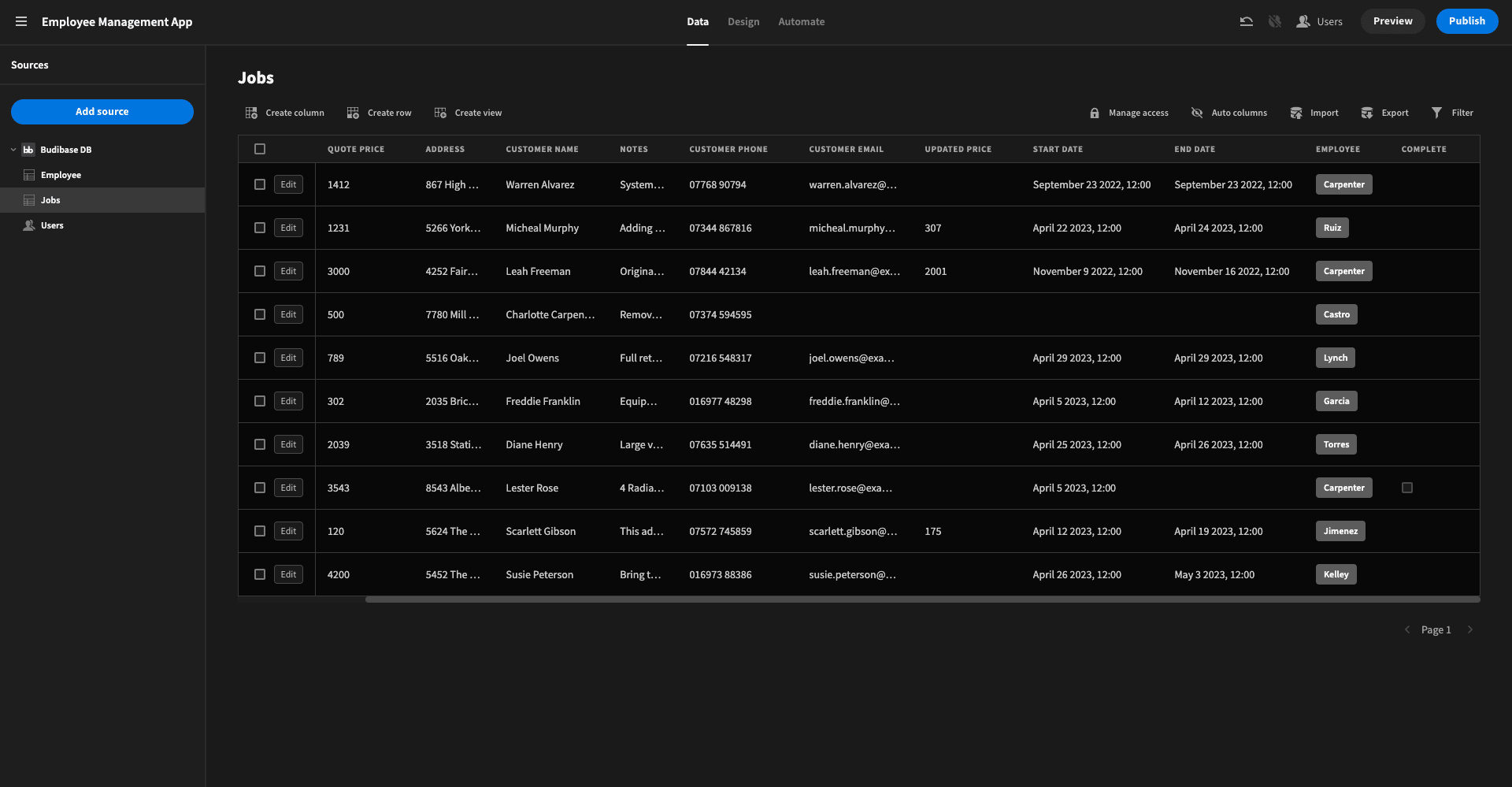Select the Warren Alvarez row checkbox
Screen dimensions: 1512x787
260,184
